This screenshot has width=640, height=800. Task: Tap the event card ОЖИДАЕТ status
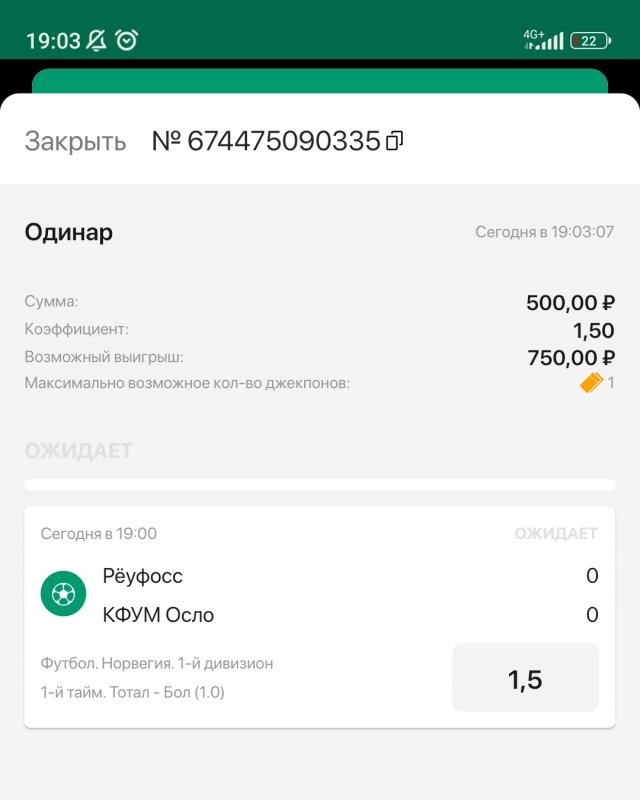[556, 534]
